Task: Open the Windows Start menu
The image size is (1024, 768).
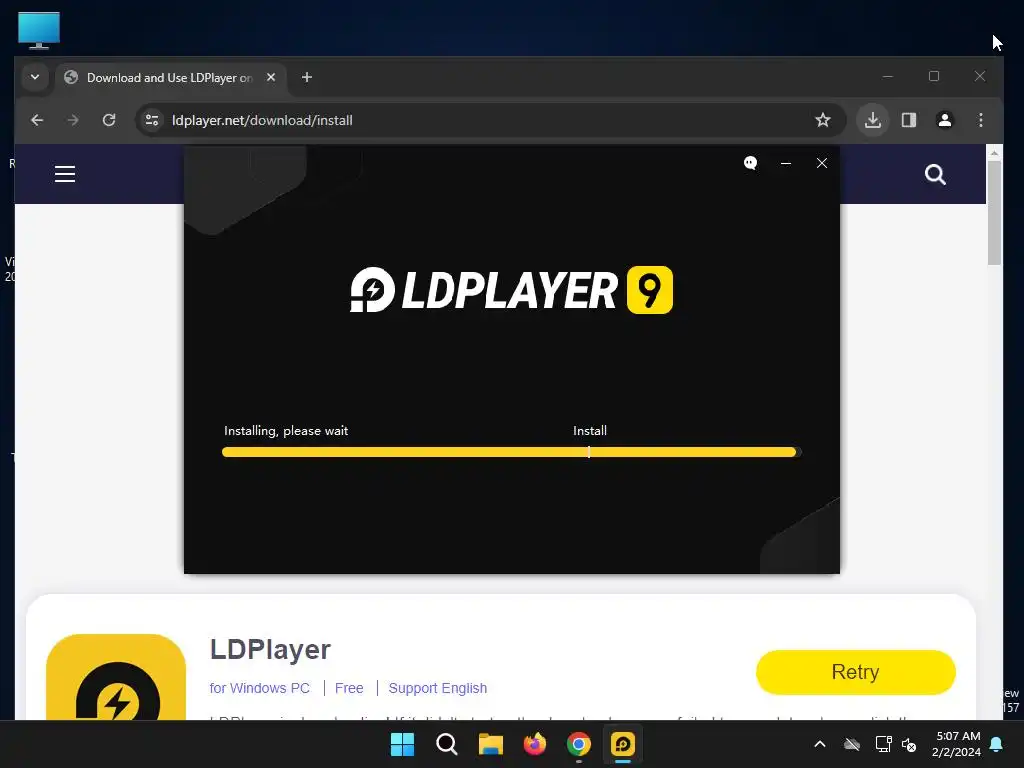Action: [x=402, y=744]
